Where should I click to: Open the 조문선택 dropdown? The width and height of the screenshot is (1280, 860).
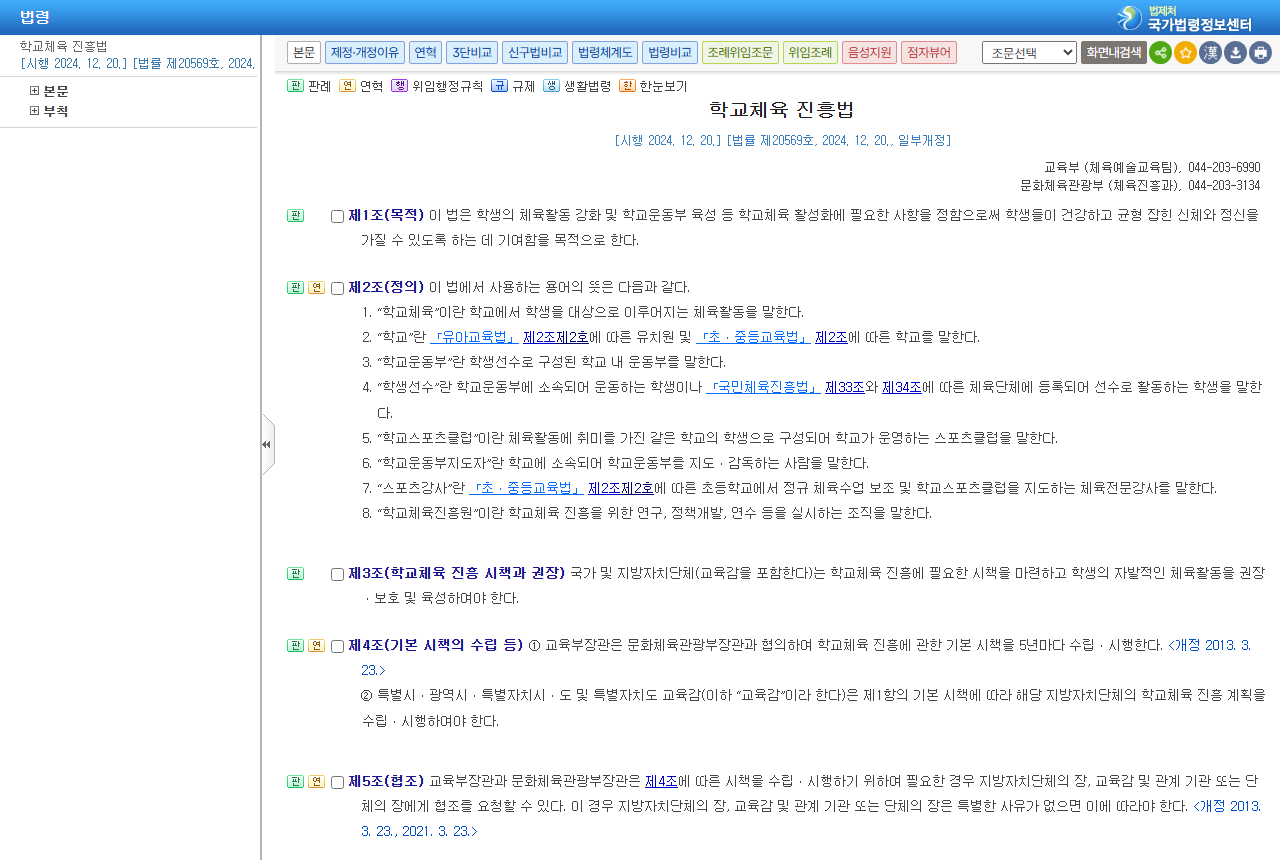coord(1029,53)
